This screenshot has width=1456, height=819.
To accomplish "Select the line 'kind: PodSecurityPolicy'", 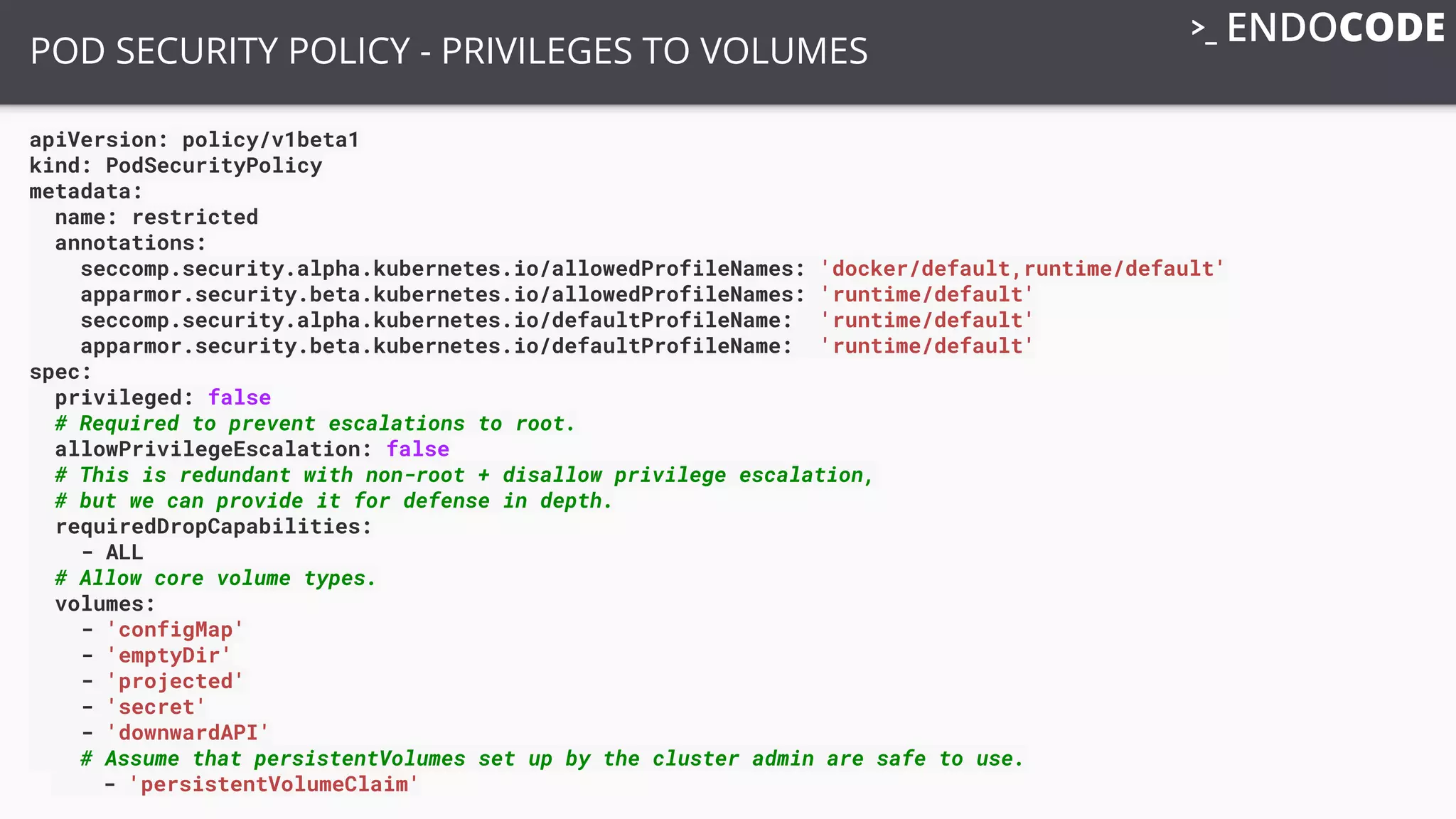I will point(176,166).
